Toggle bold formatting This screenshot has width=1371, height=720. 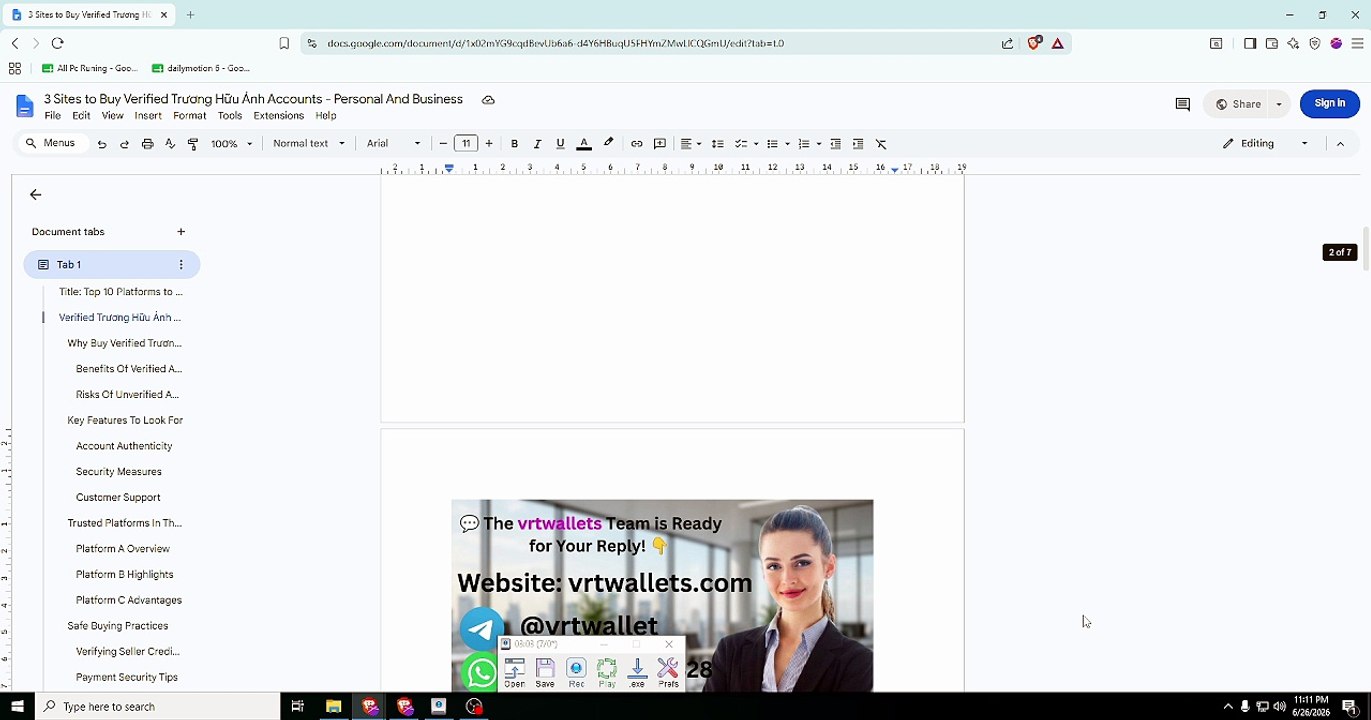(514, 144)
